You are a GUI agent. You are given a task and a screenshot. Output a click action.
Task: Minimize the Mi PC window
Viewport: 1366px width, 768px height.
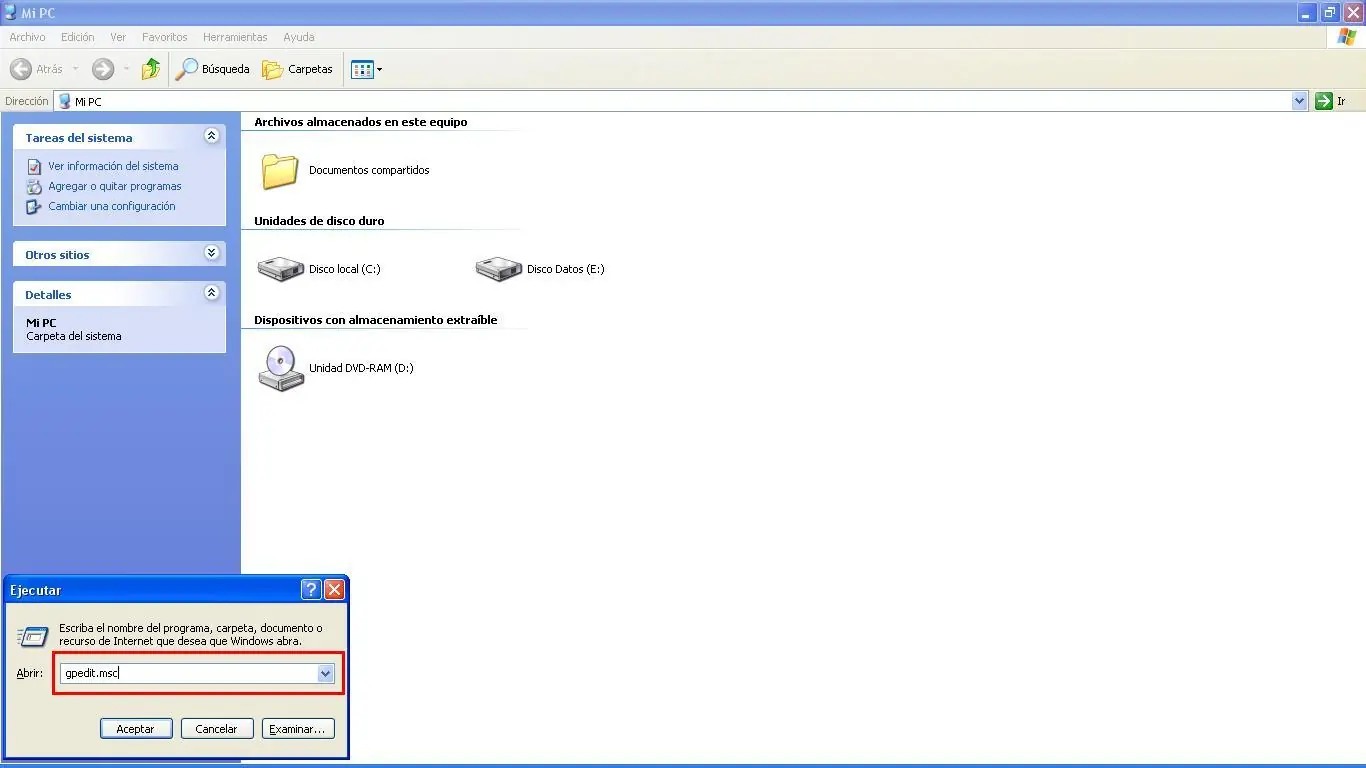[x=1307, y=13]
